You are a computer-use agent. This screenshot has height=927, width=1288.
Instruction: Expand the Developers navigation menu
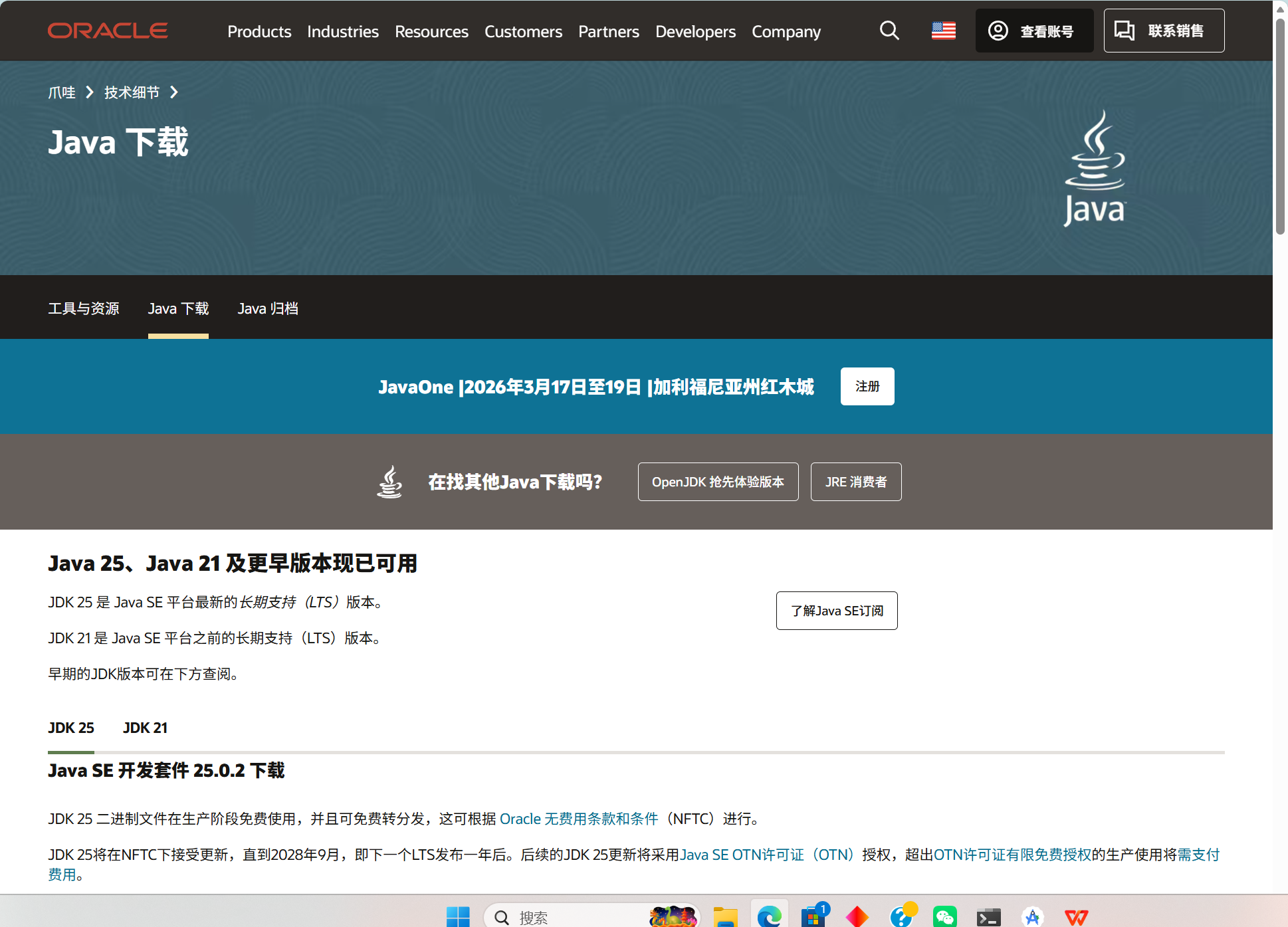[695, 31]
